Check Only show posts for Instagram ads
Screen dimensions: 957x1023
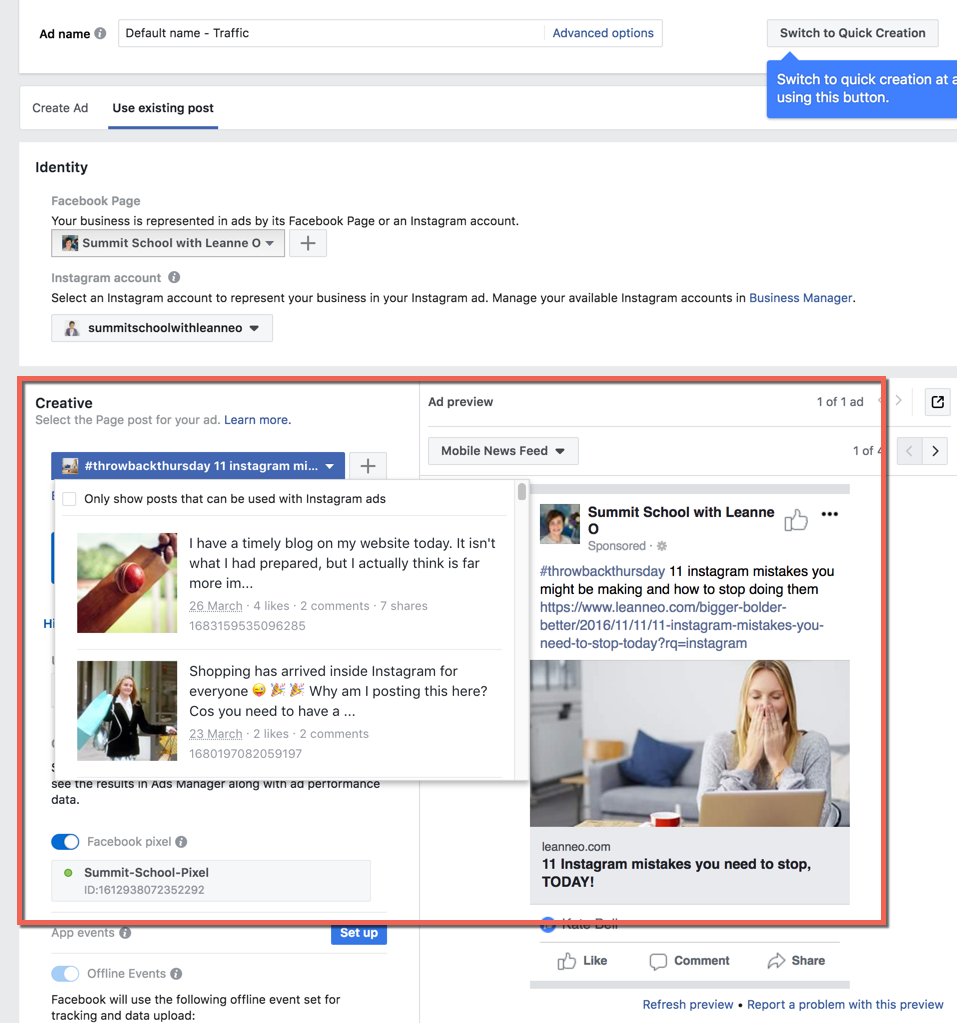[69, 499]
